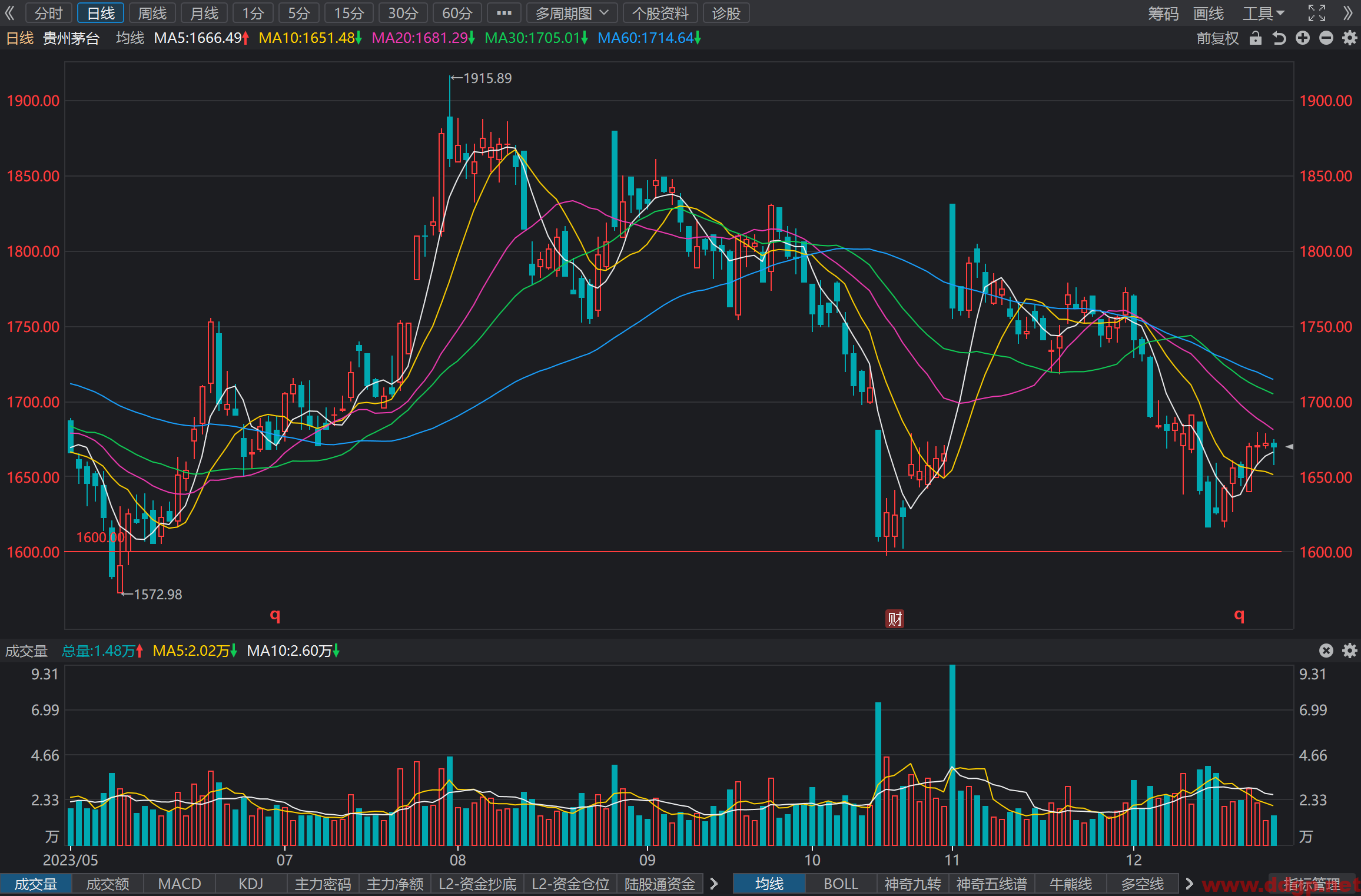This screenshot has height=896, width=1361.
Task: Click the MA5:1666.49 legend value
Action: (x=201, y=38)
